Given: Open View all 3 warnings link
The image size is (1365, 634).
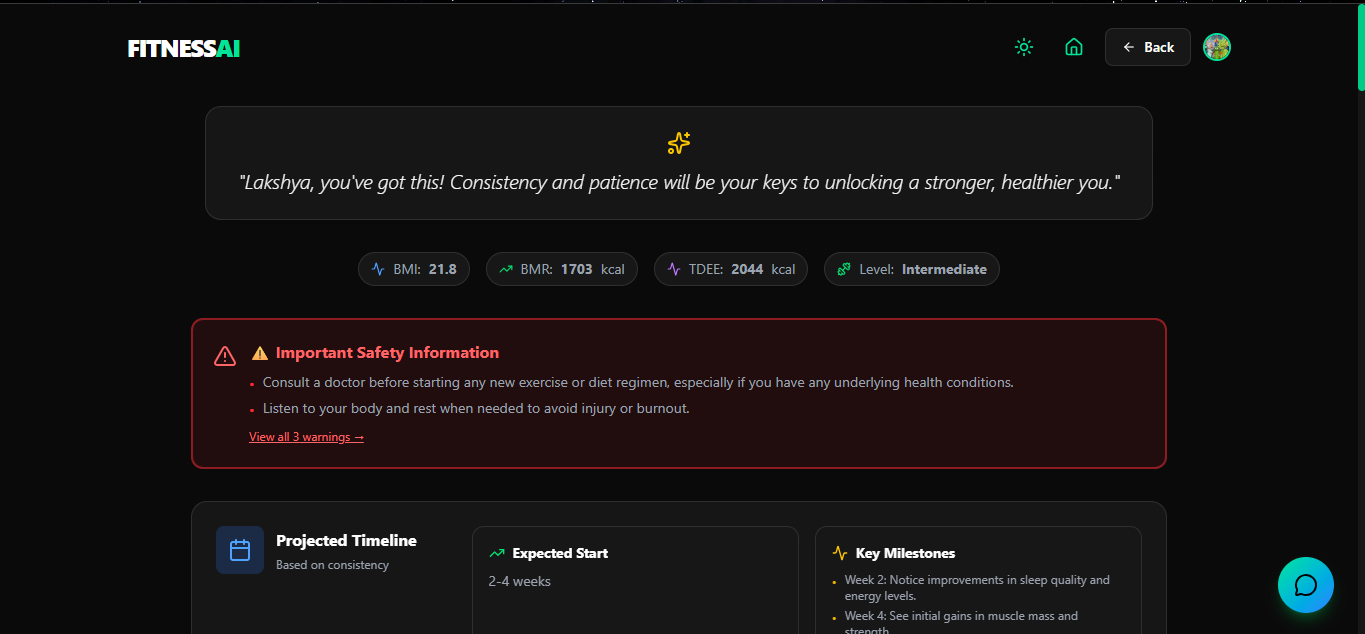Looking at the screenshot, I should (306, 437).
